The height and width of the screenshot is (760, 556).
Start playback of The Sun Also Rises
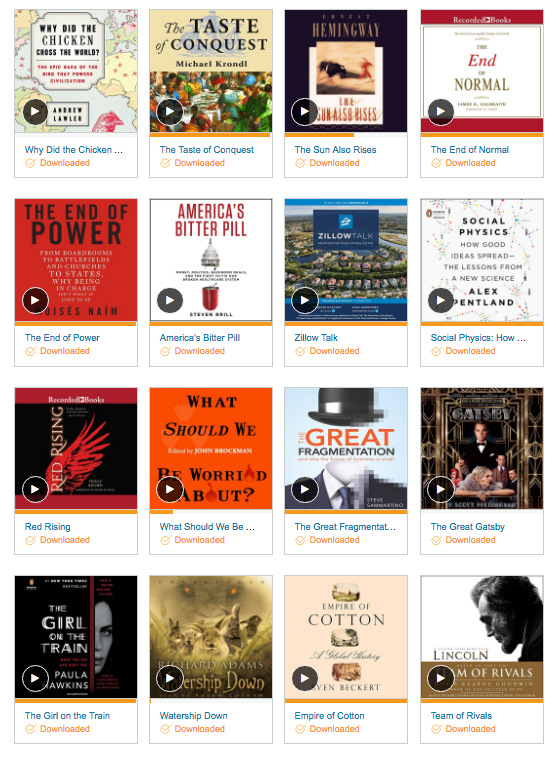304,111
